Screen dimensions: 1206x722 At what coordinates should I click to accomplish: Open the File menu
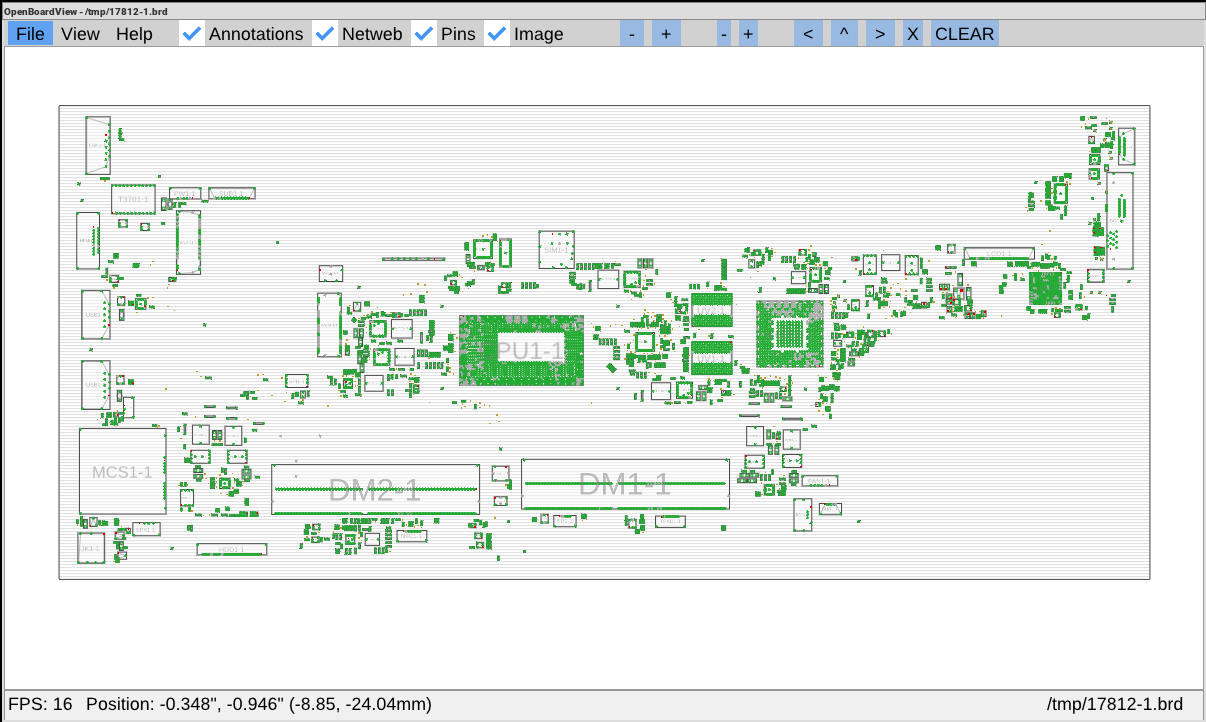click(30, 34)
